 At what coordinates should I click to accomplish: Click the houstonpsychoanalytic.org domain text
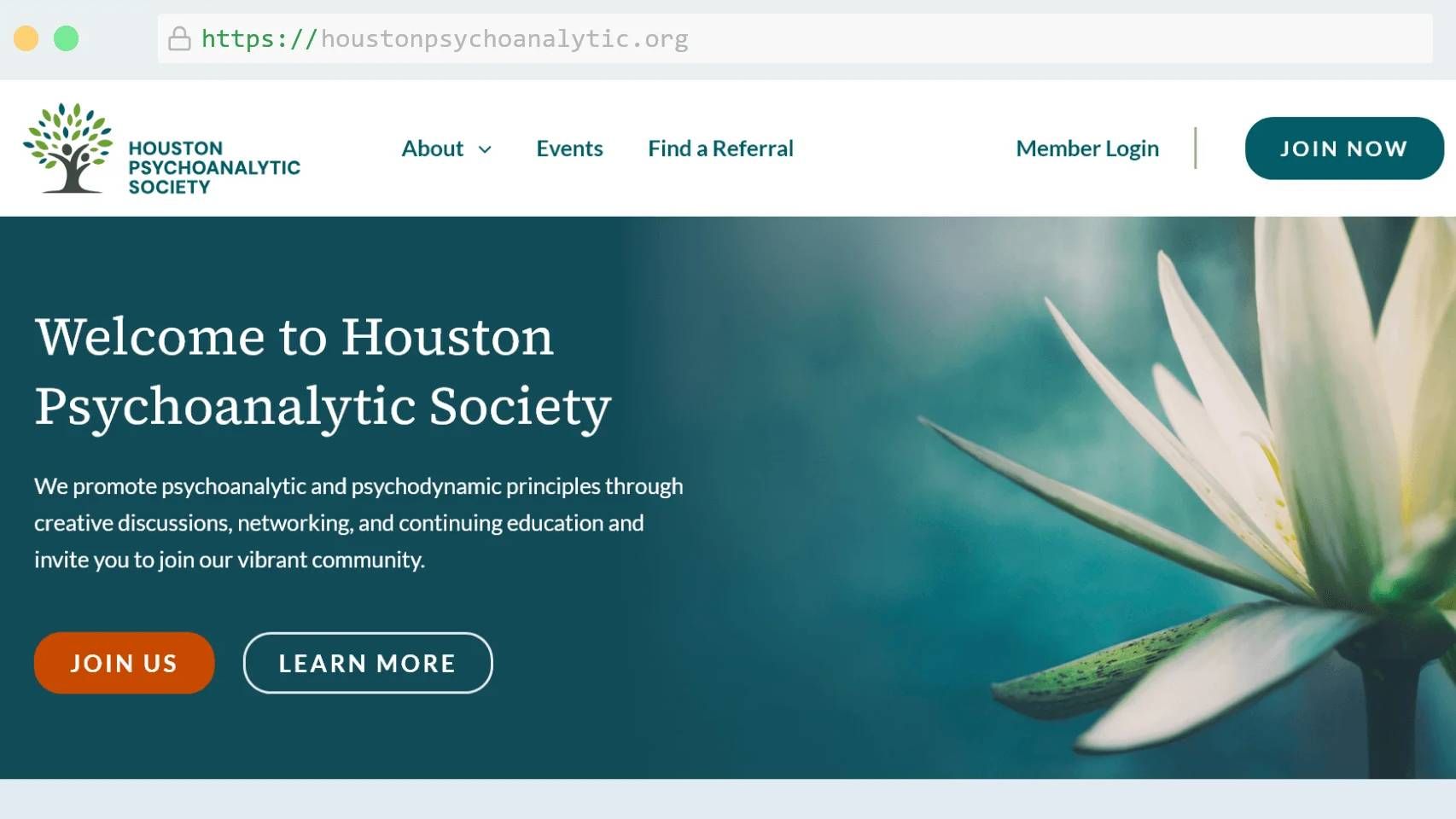pyautogui.click(x=504, y=39)
